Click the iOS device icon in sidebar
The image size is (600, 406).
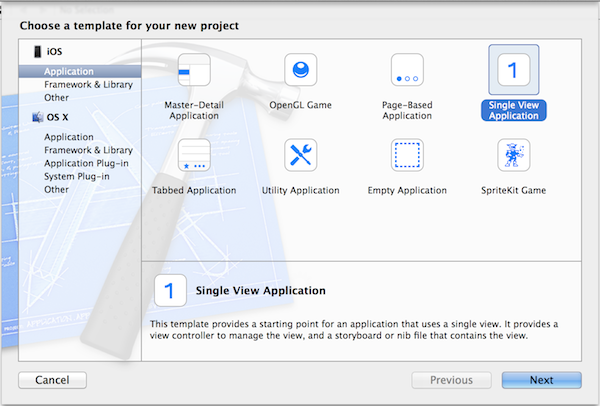(38, 51)
